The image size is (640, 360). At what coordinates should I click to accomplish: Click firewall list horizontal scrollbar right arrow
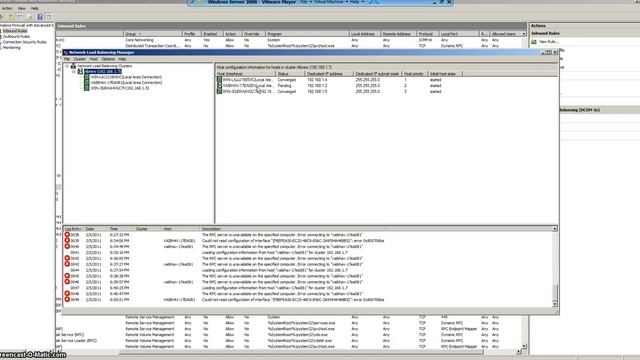(518, 351)
